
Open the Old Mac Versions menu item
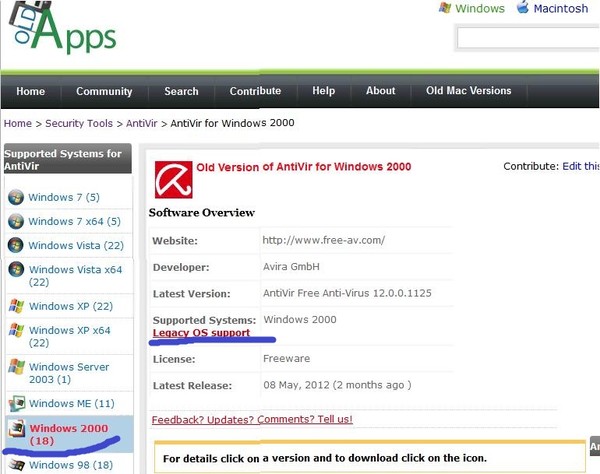[x=469, y=91]
